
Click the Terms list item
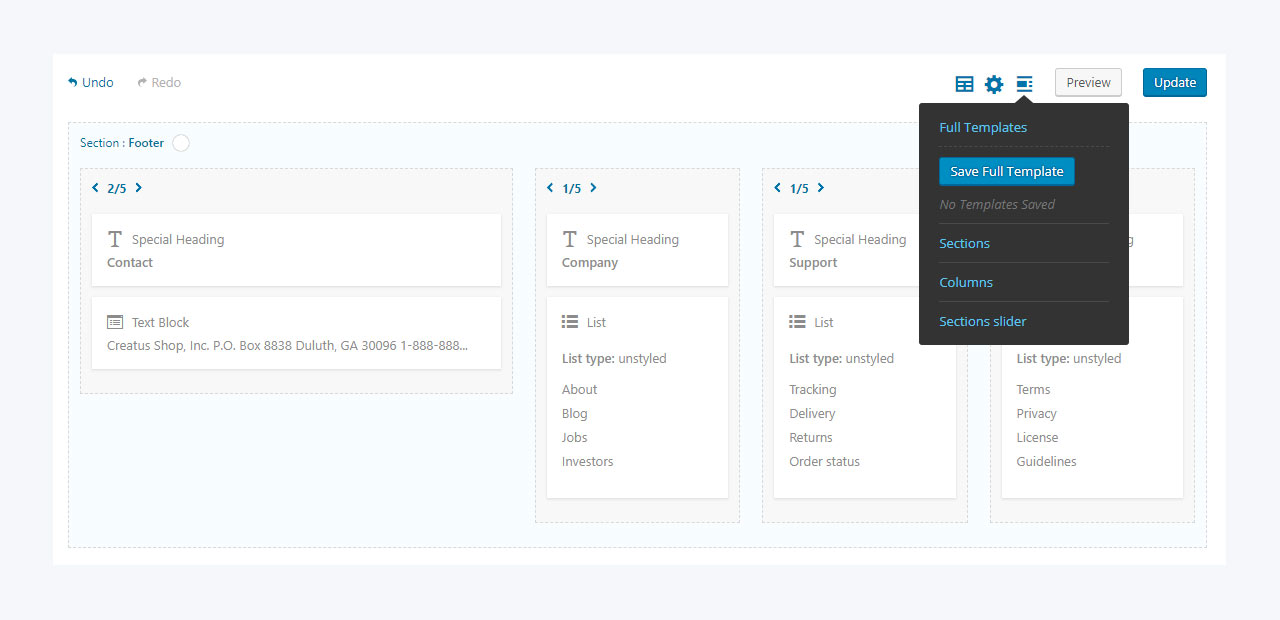(x=1034, y=390)
